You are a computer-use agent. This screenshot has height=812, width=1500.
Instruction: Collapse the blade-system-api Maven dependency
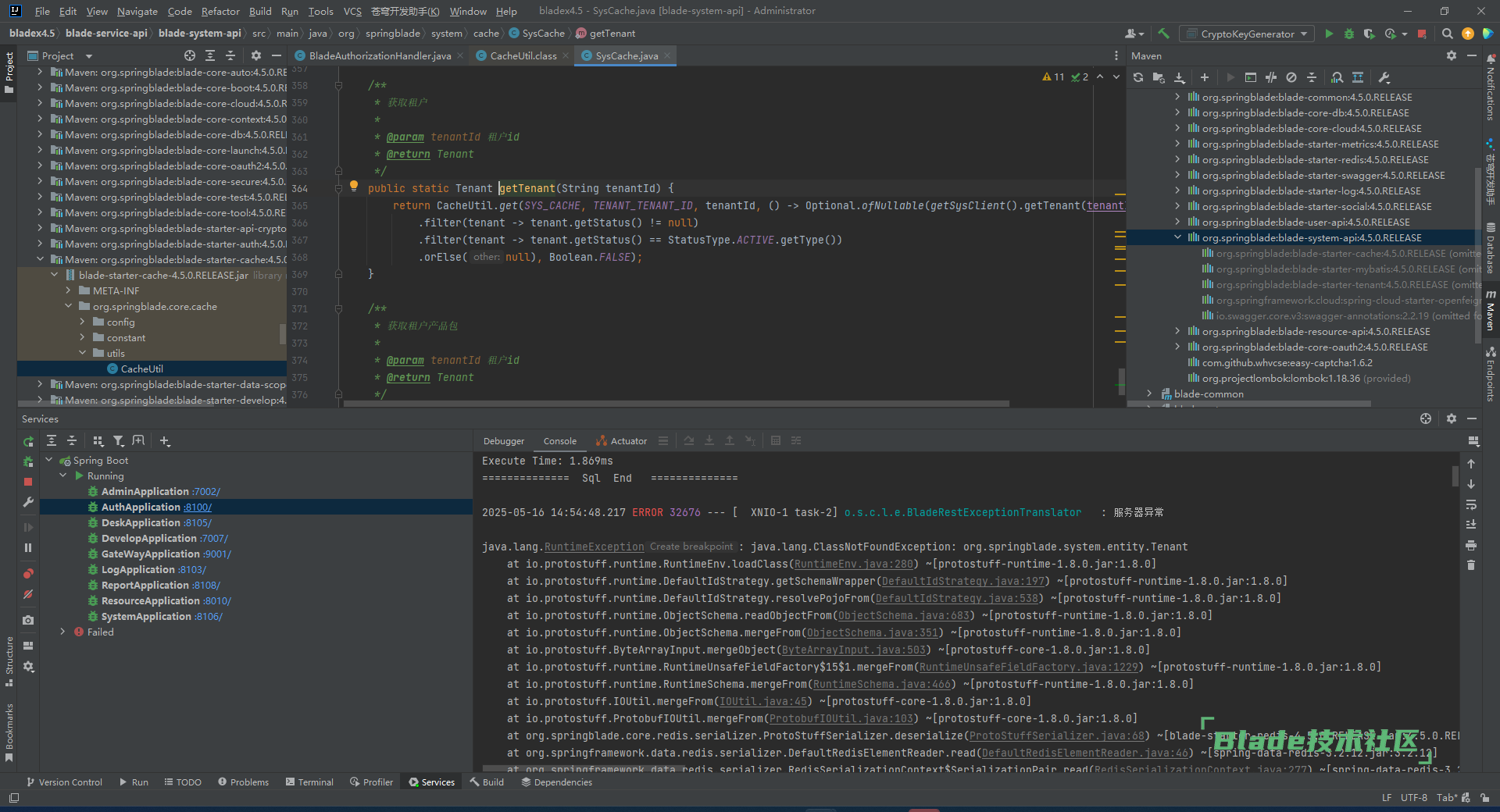coord(1178,237)
